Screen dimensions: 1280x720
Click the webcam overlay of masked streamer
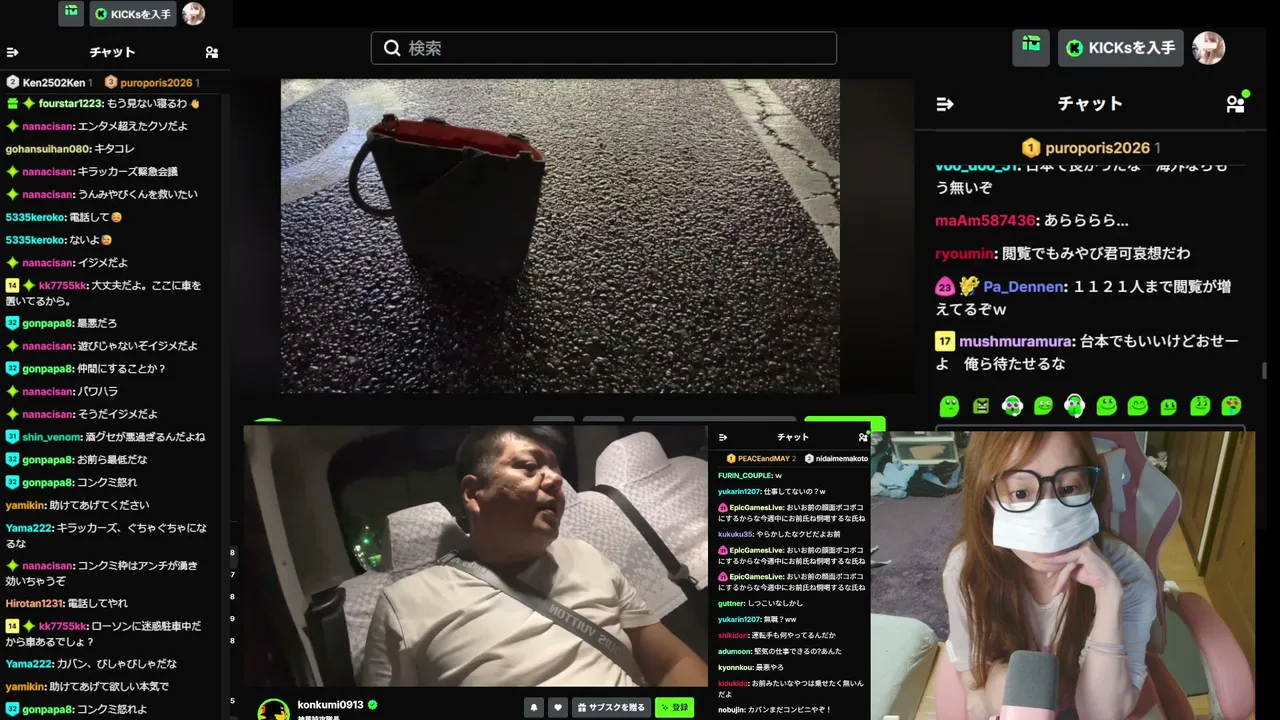tap(1063, 576)
